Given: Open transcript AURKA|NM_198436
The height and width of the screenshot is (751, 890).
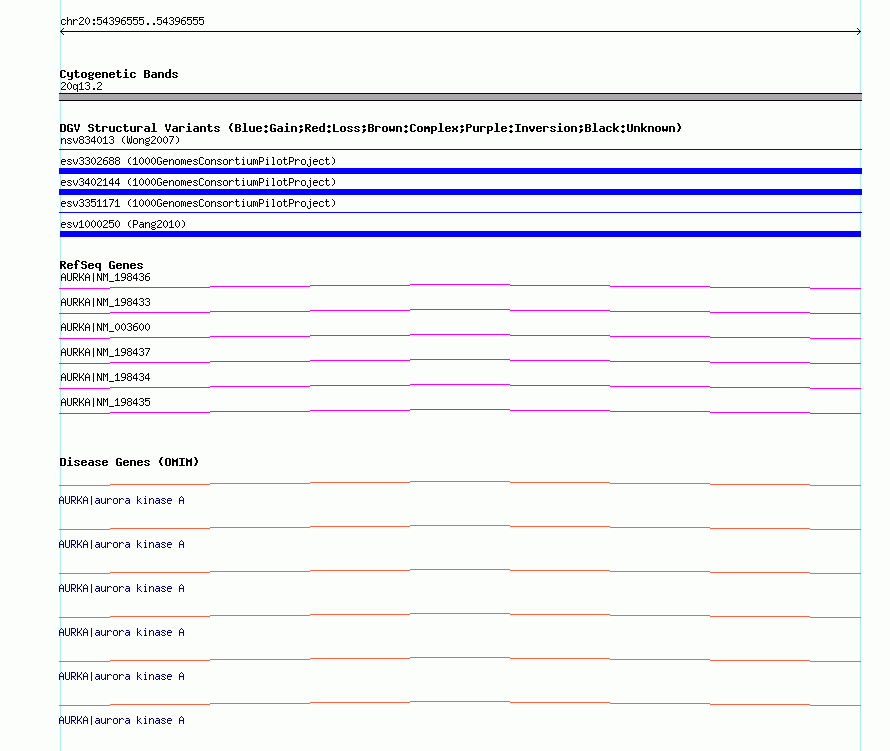Looking at the screenshot, I should coord(105,278).
